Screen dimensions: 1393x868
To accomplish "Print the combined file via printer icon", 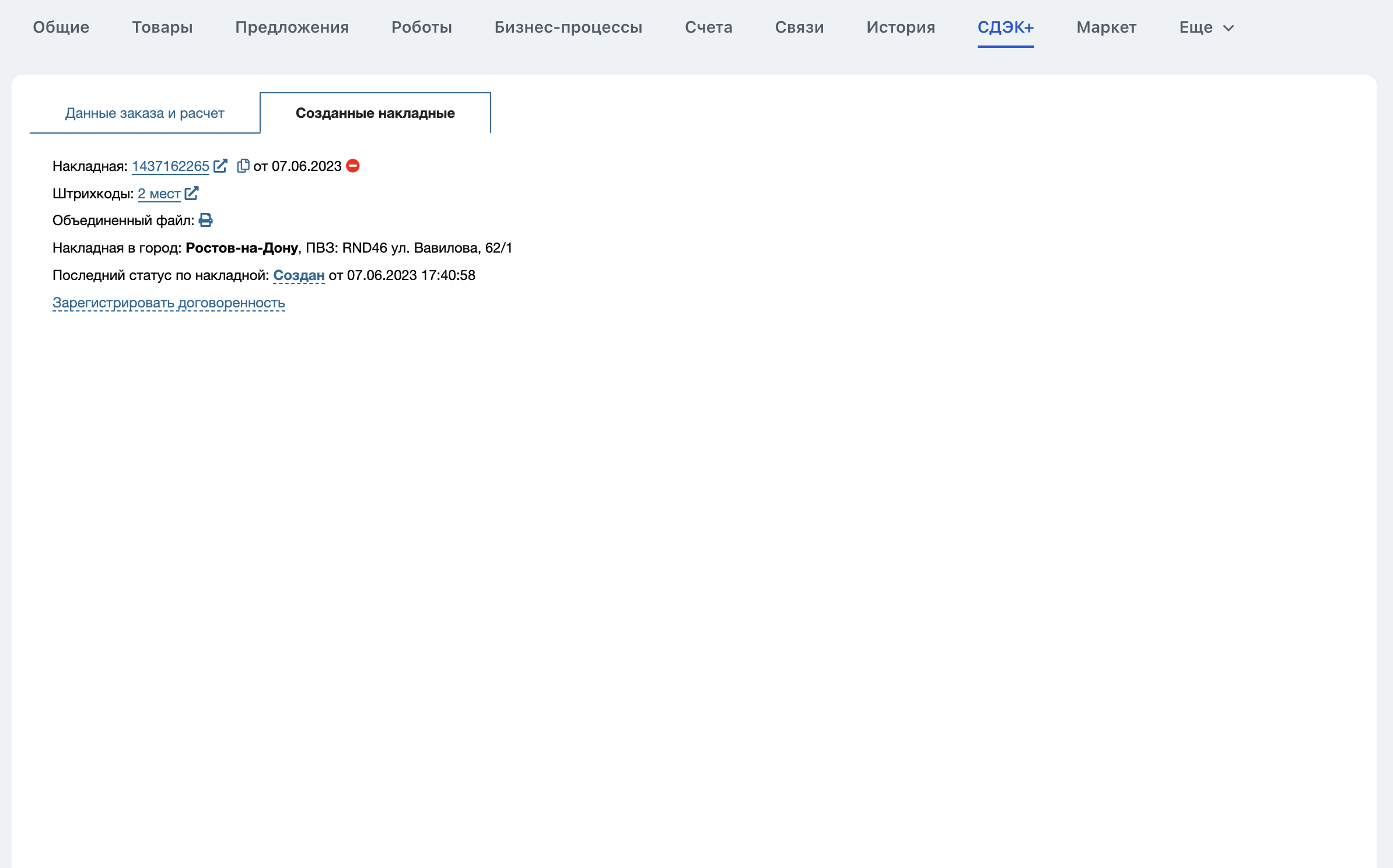I will pos(205,220).
